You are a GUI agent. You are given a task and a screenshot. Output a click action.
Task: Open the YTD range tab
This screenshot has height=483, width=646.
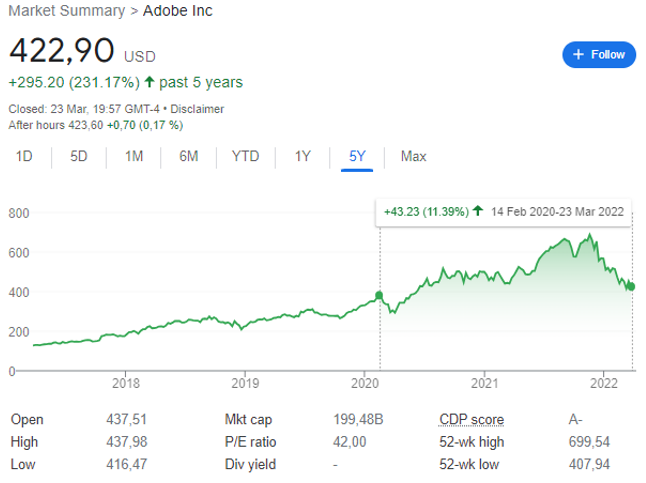pos(245,156)
